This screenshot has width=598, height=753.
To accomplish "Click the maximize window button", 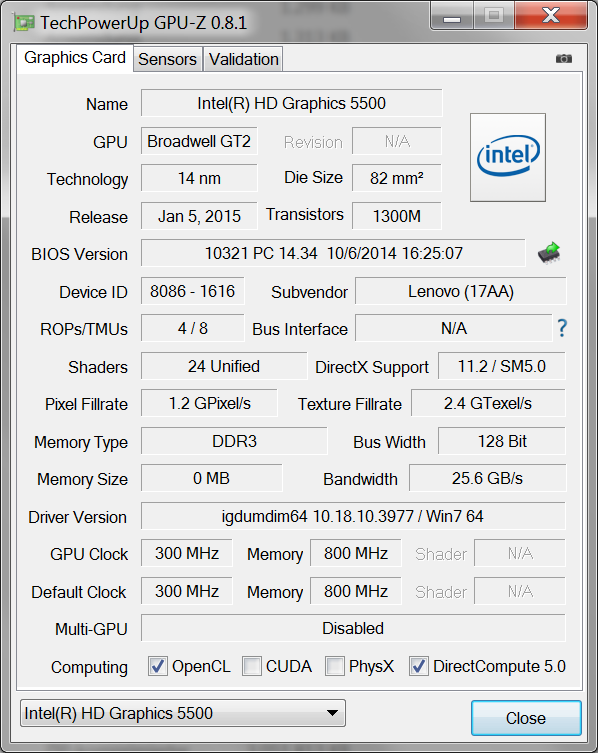I will [x=494, y=16].
